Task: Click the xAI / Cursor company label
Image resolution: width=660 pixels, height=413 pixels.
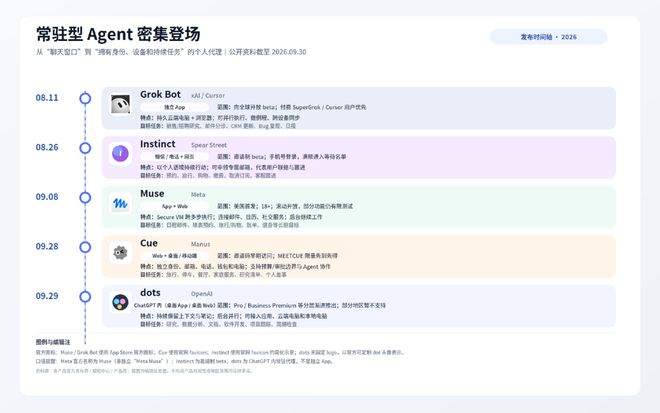Action: (x=208, y=96)
